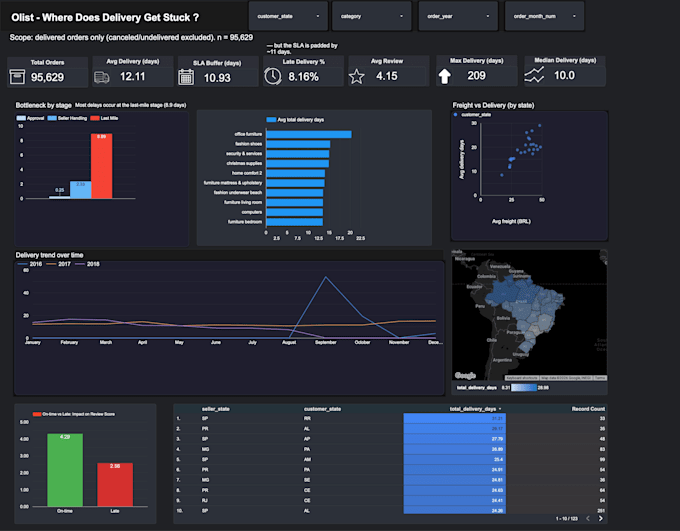Select the Seller Handling bar

pyautogui.click(x=81, y=190)
